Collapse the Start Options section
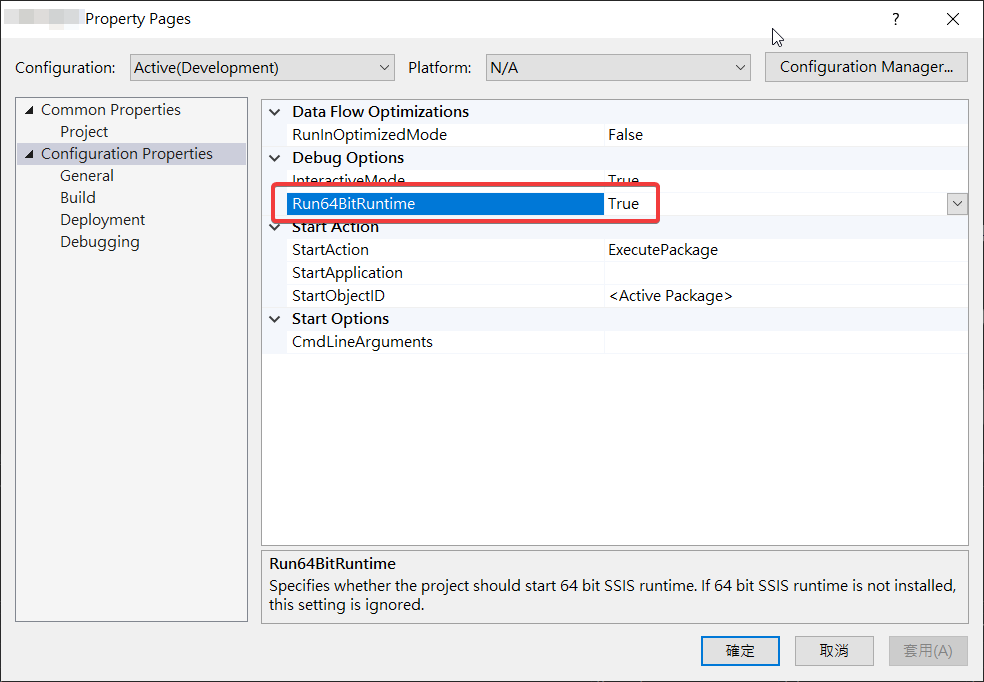 pyautogui.click(x=275, y=318)
